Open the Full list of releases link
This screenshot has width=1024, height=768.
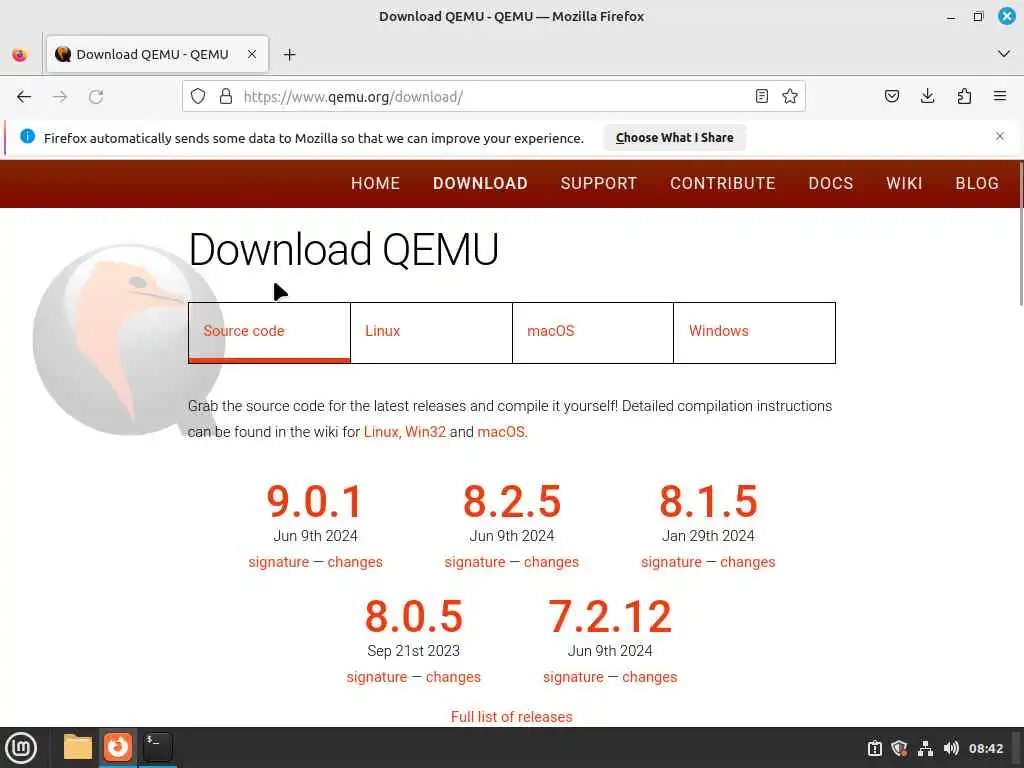click(x=511, y=717)
